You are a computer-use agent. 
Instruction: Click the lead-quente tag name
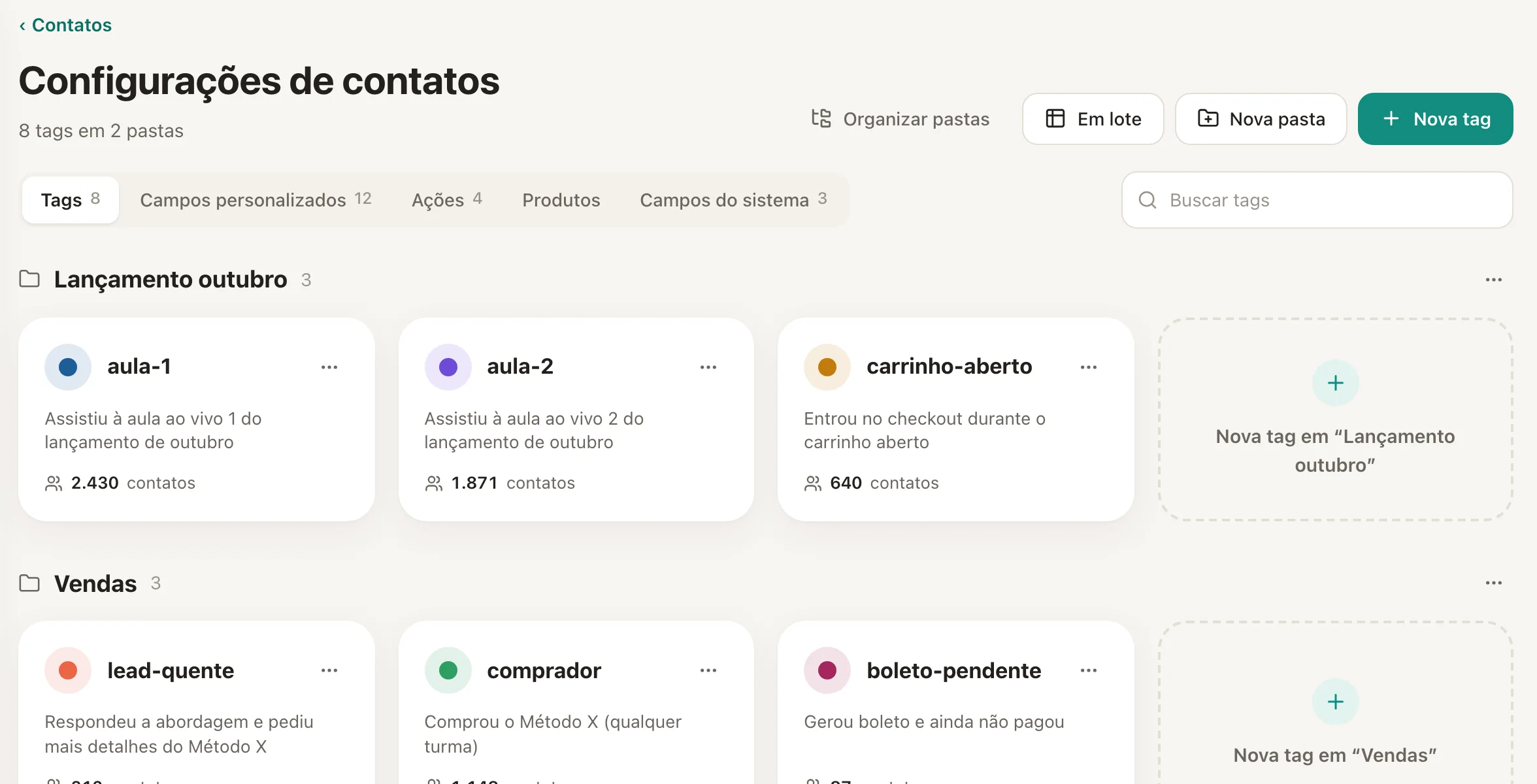(x=171, y=671)
